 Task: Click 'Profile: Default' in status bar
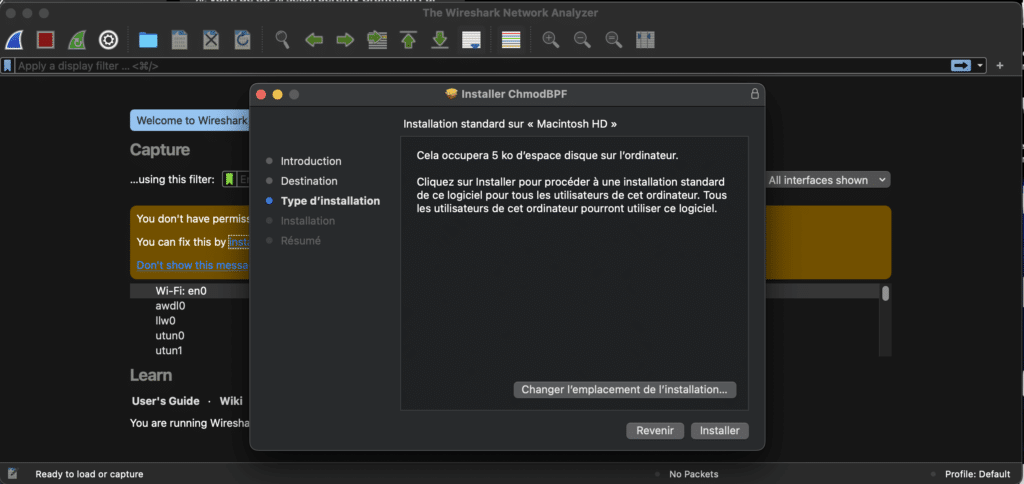(978, 474)
